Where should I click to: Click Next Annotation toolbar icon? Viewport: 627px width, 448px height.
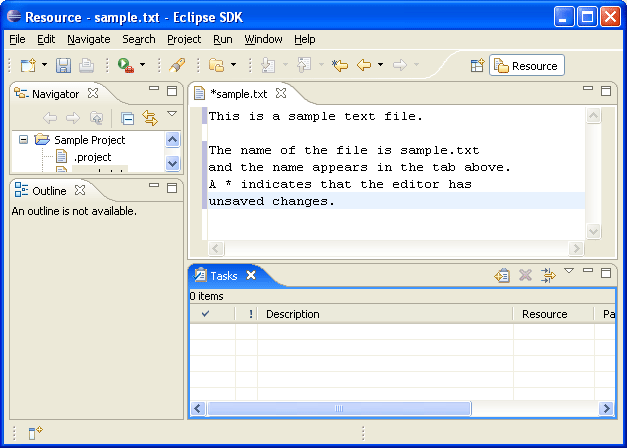coord(268,65)
